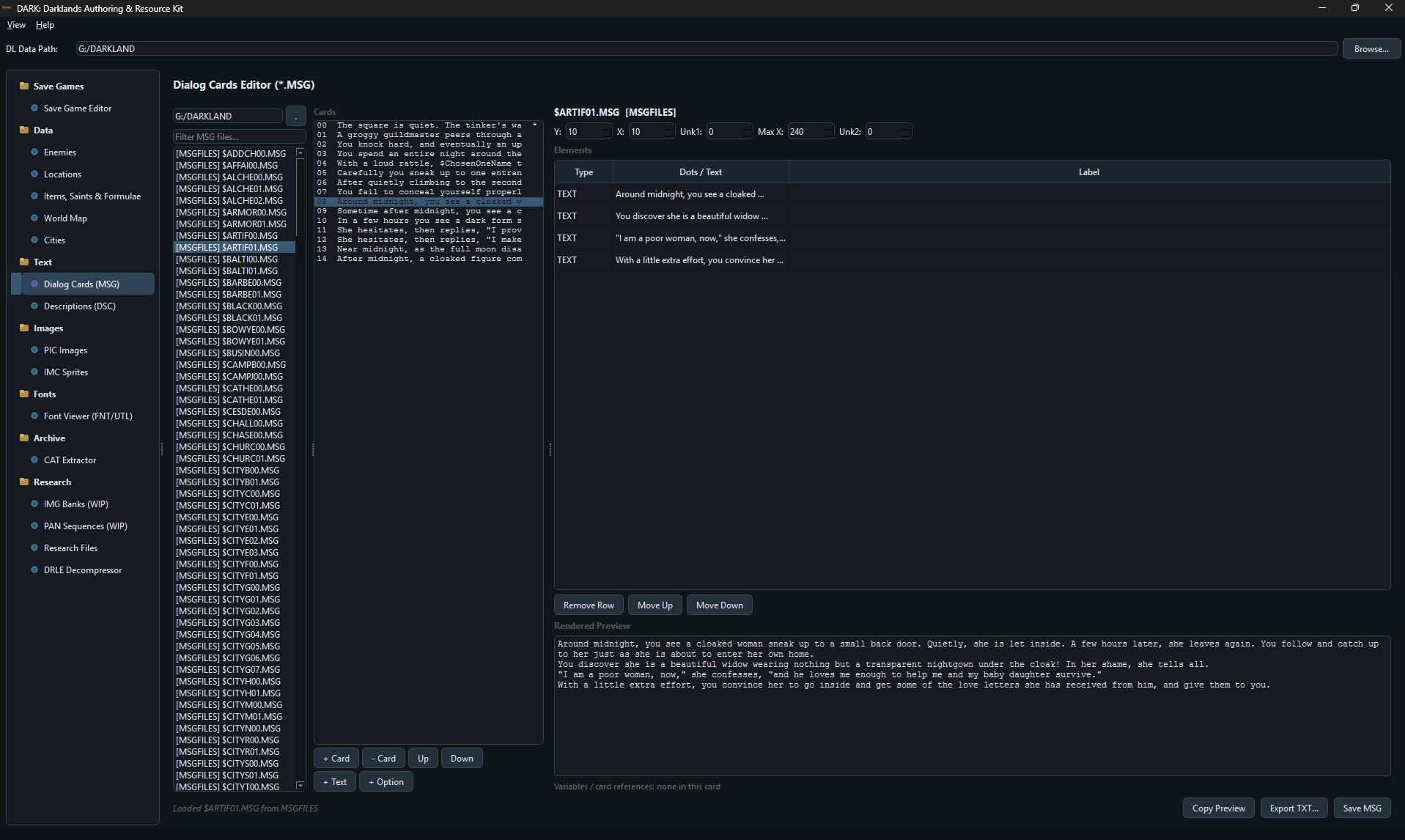
Task: Click the X value spinner field
Action: coord(652,132)
